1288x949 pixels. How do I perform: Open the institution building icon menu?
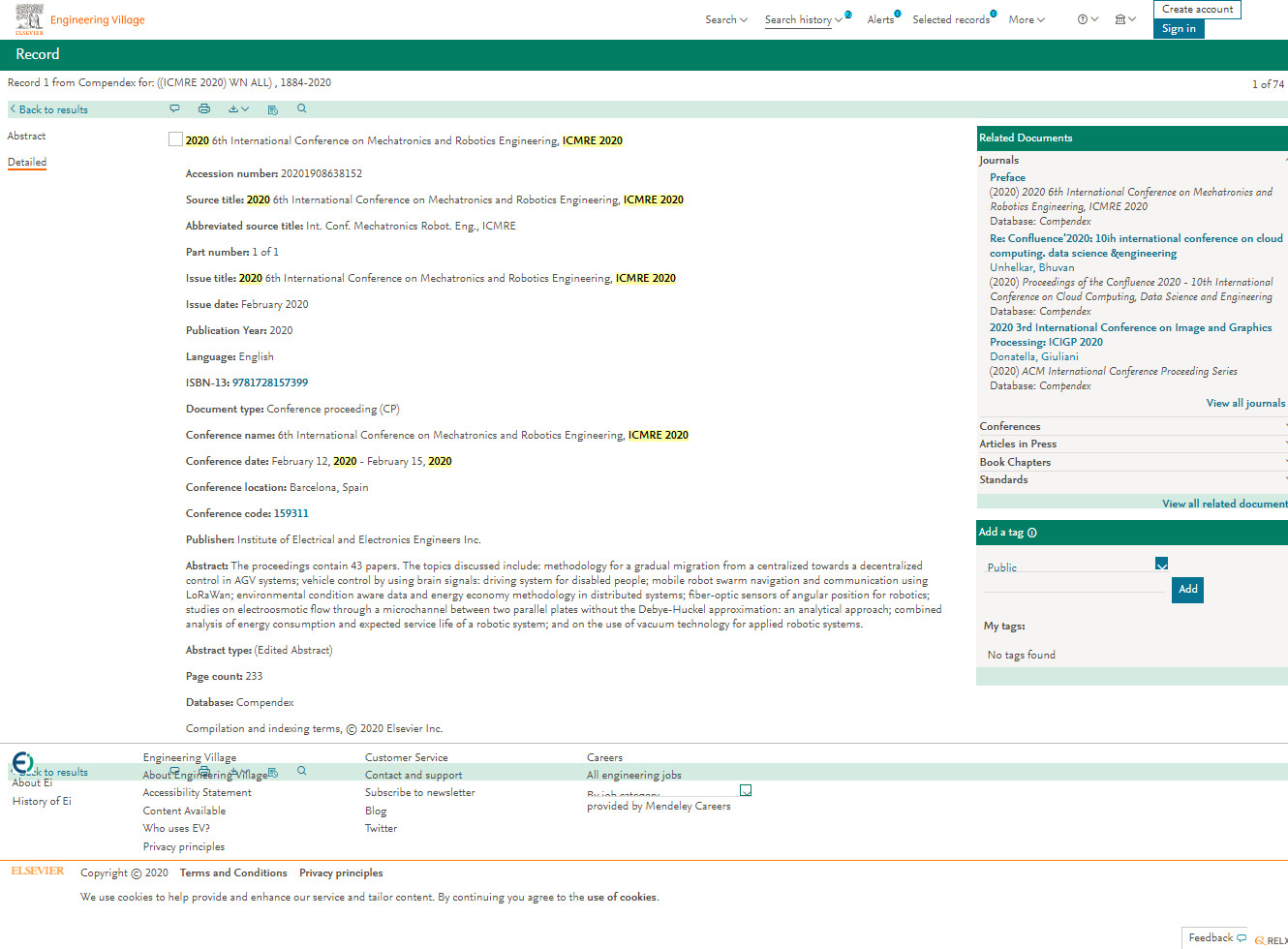point(1124,19)
